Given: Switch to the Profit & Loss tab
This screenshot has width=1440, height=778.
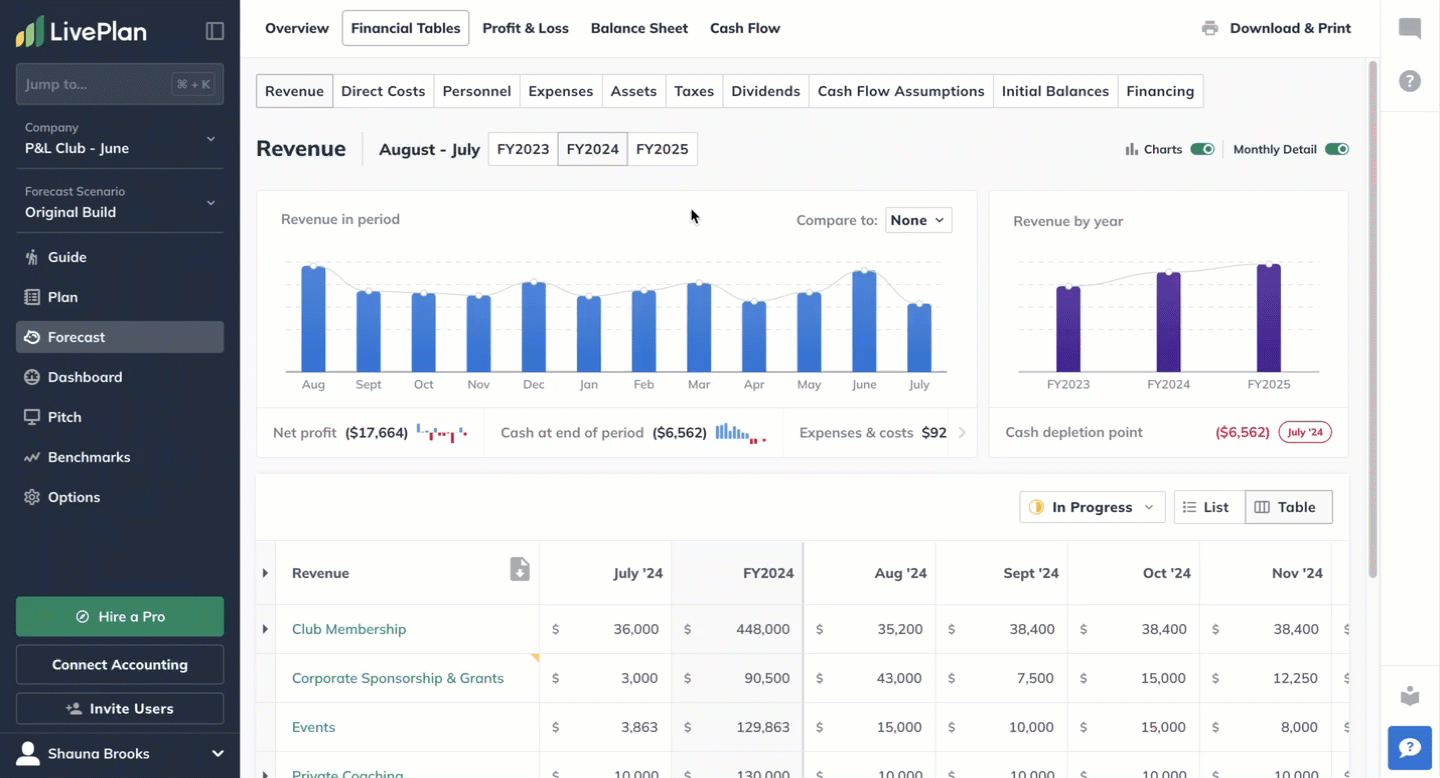Looking at the screenshot, I should click(x=525, y=28).
